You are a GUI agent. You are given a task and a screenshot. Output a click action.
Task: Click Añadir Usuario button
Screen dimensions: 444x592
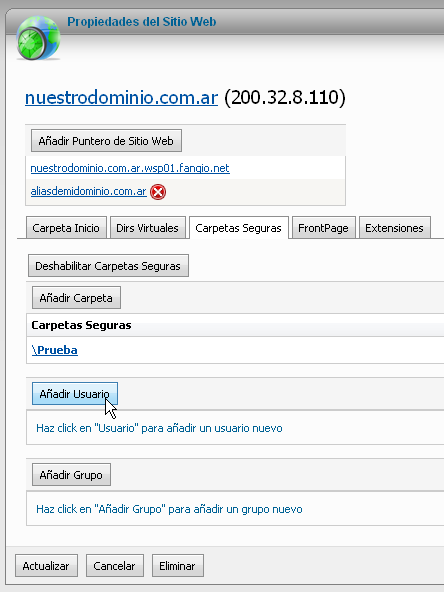pyautogui.click(x=75, y=394)
